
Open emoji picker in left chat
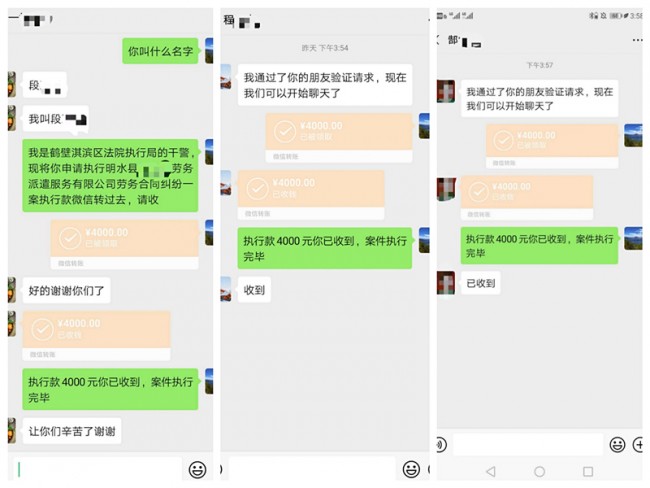pyautogui.click(x=197, y=470)
